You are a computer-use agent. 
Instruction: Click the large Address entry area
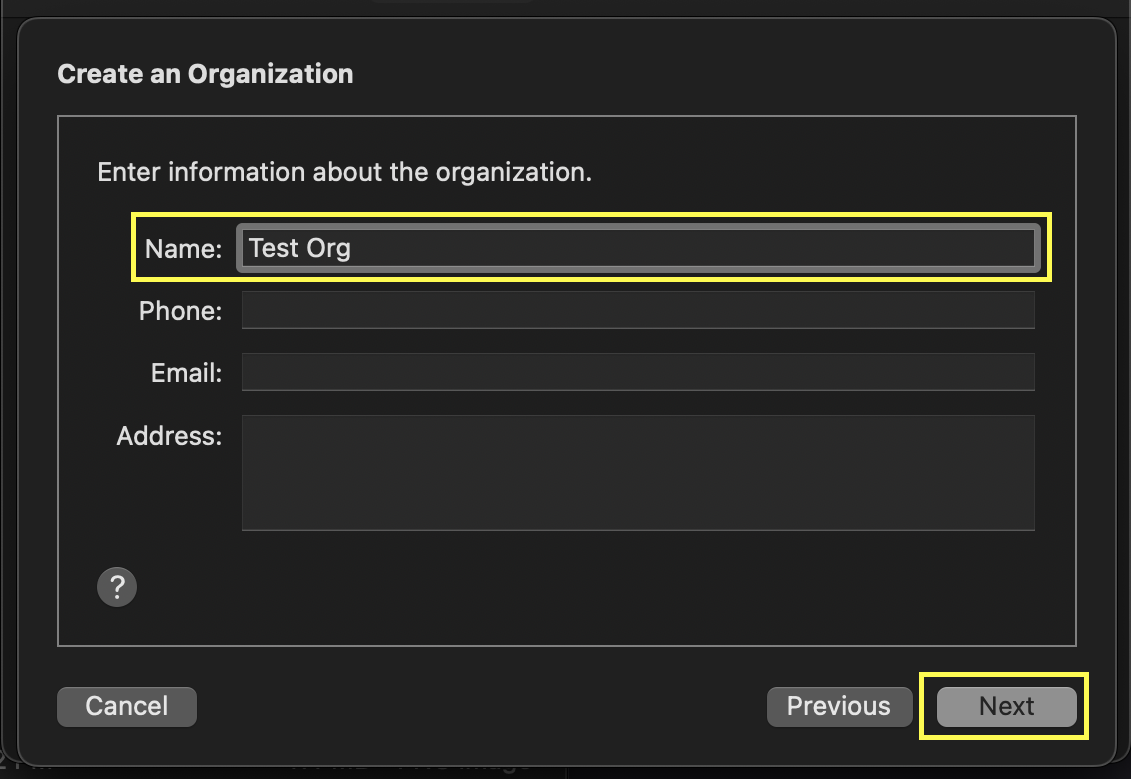(638, 472)
